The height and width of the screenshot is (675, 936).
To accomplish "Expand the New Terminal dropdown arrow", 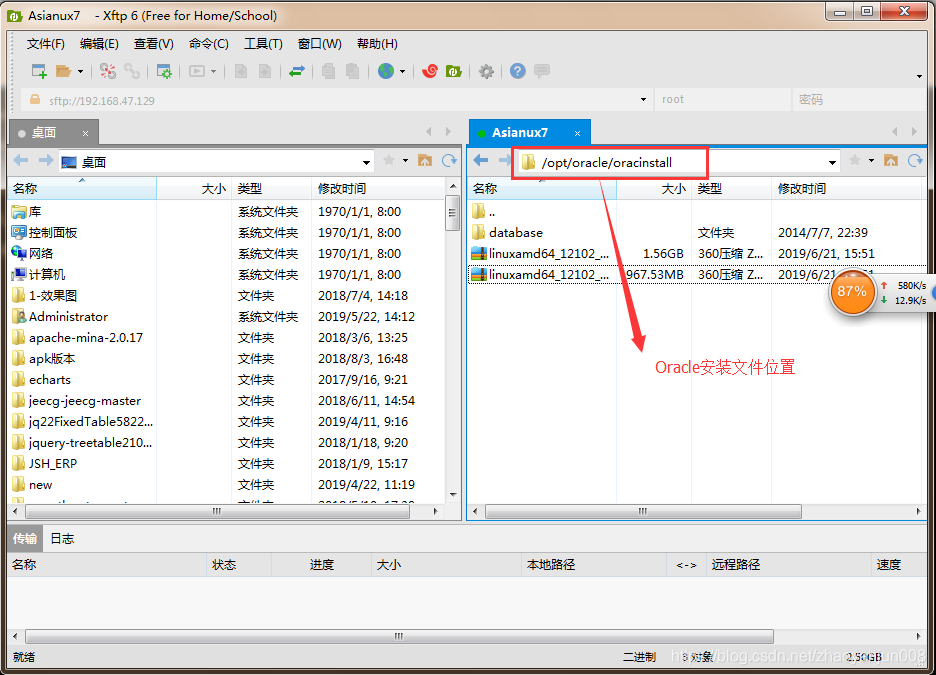I will point(213,72).
